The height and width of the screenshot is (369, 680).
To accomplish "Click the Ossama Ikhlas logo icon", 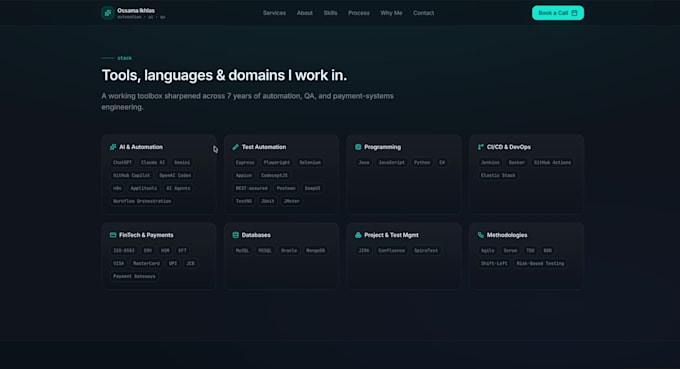I will click(108, 13).
